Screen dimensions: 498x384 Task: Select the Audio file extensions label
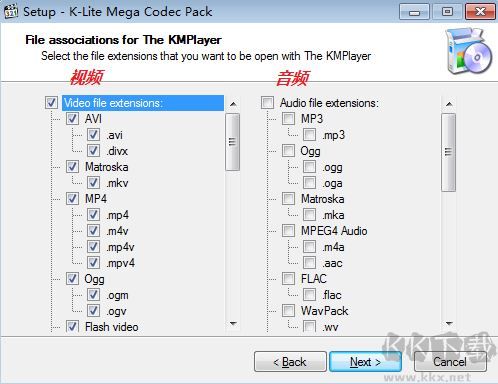pyautogui.click(x=329, y=103)
